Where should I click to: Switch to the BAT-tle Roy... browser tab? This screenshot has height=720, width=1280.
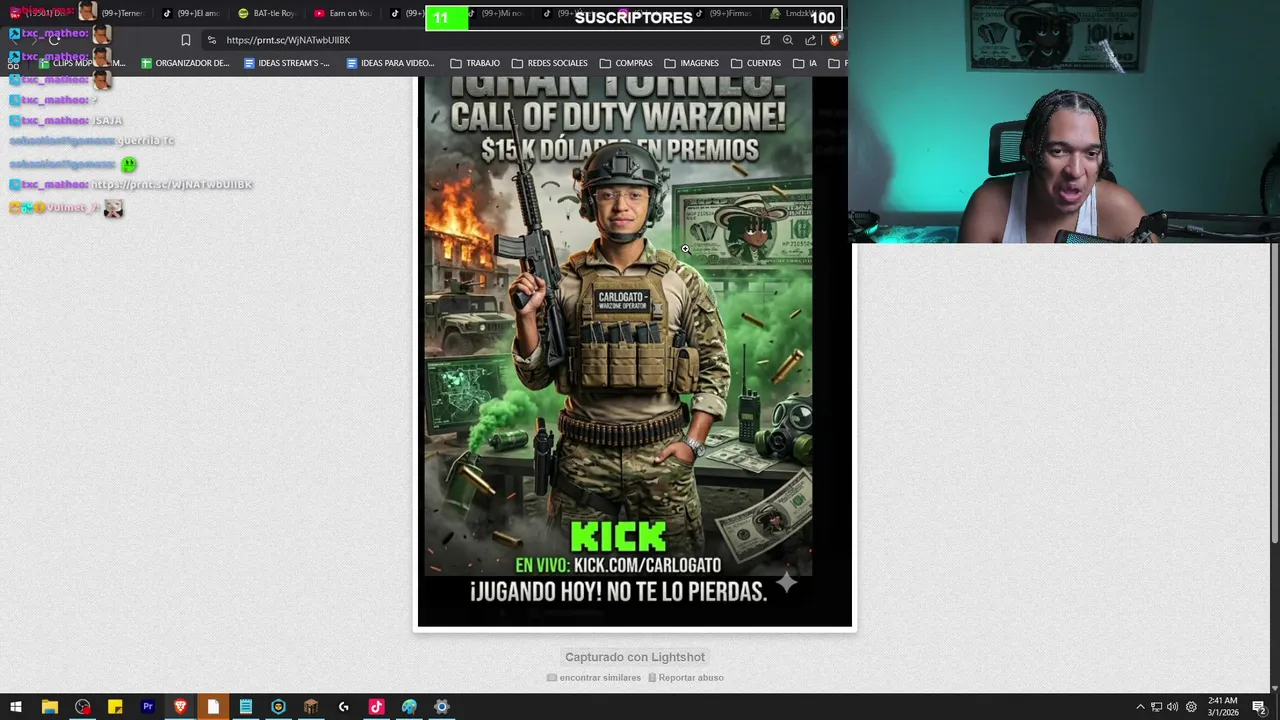(266, 14)
